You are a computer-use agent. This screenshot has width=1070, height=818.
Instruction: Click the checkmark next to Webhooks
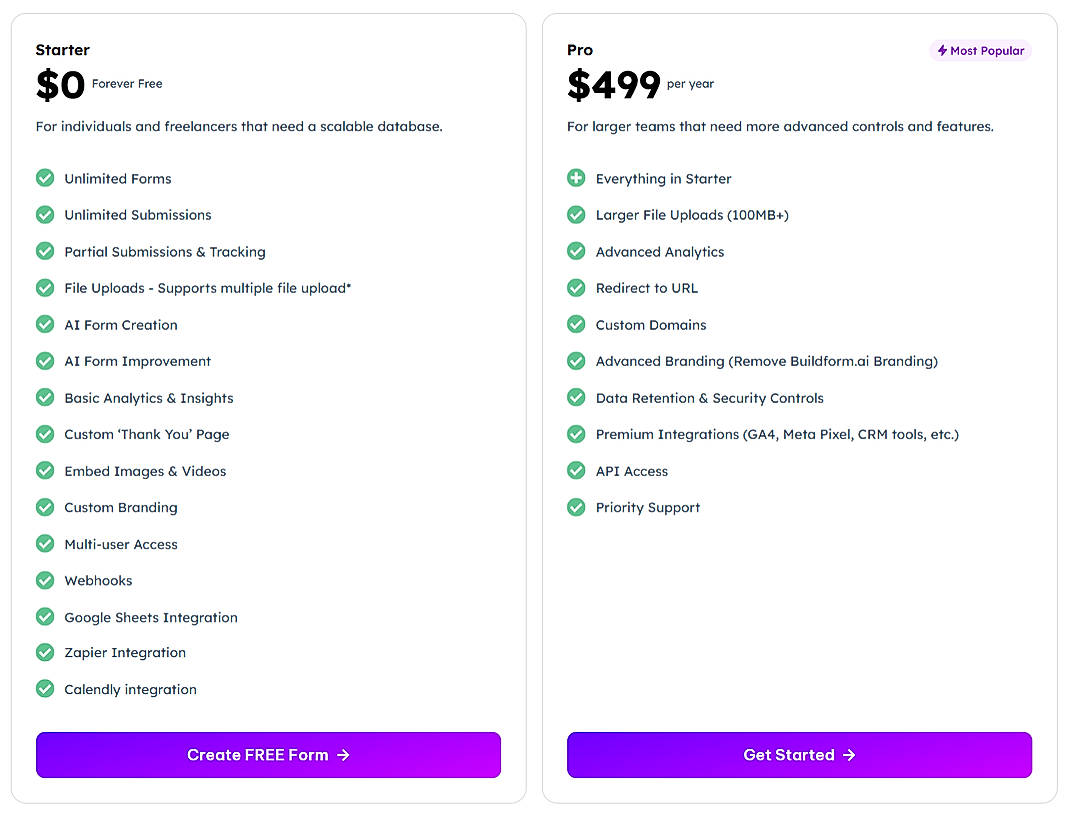coord(45,580)
